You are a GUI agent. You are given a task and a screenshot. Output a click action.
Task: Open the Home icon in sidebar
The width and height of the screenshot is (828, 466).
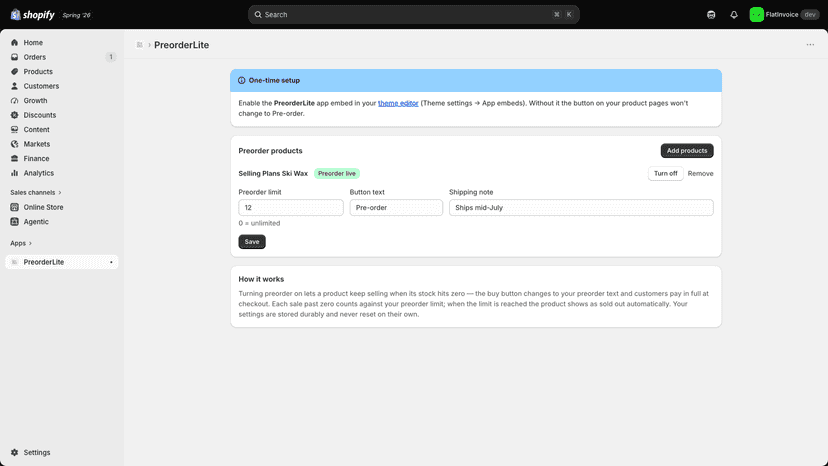point(14,42)
